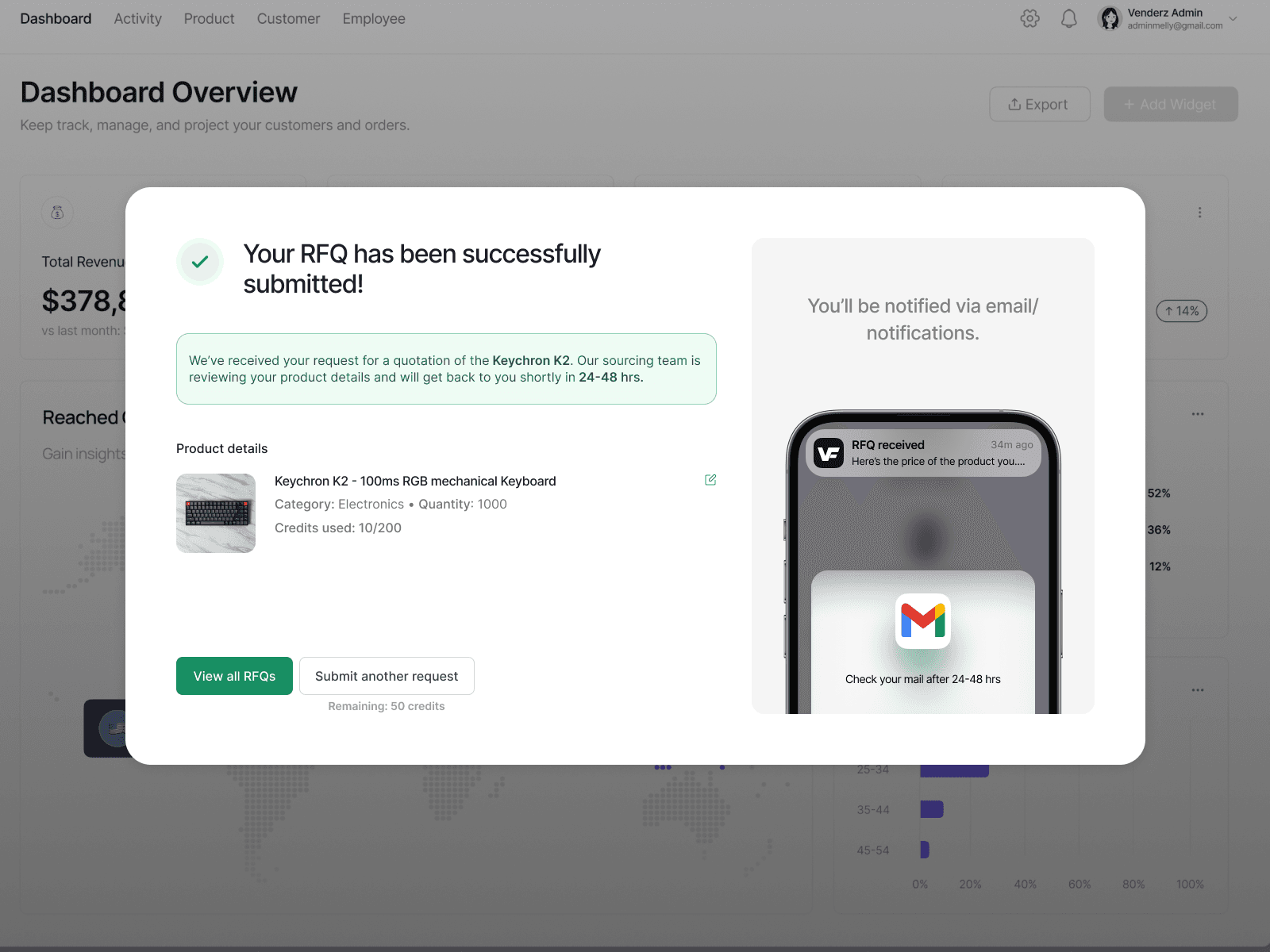The image size is (1270, 952).
Task: Click the 14% increase badge
Action: [1182, 311]
